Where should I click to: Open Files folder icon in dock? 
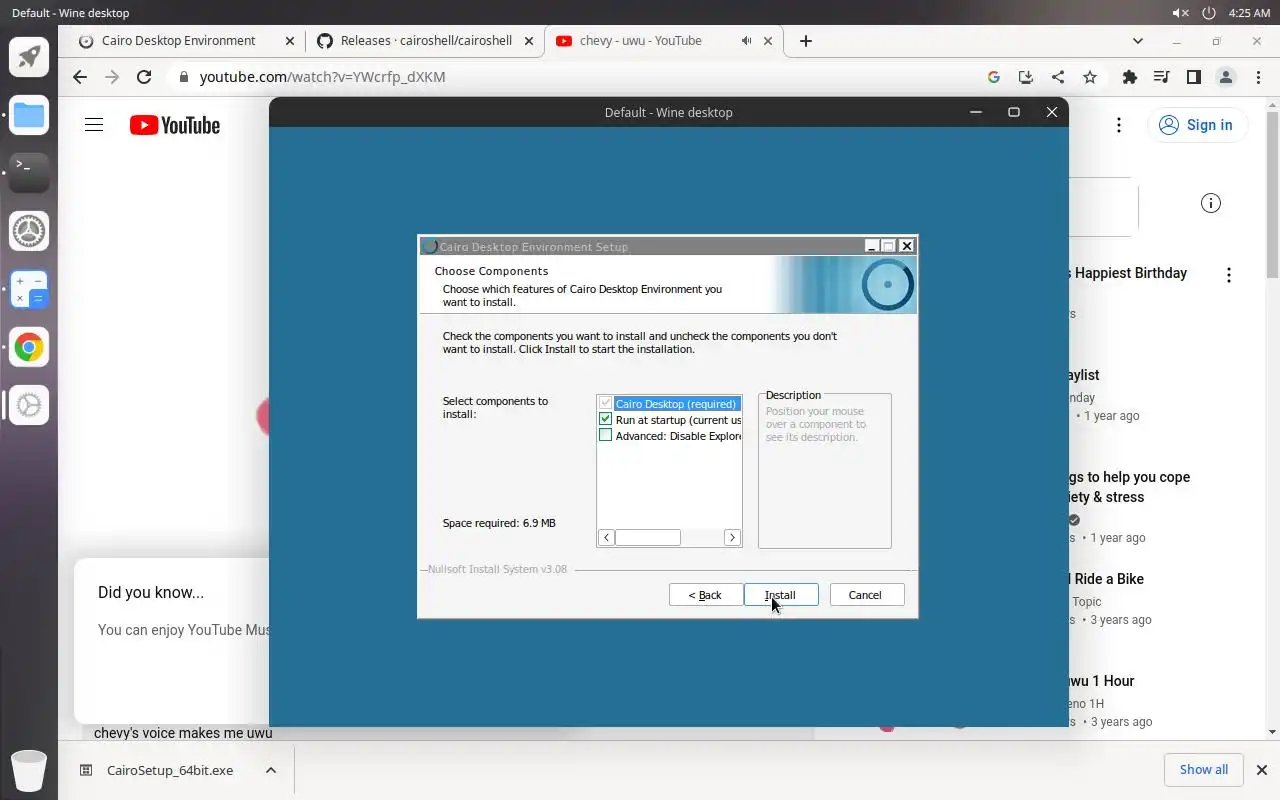(x=29, y=115)
